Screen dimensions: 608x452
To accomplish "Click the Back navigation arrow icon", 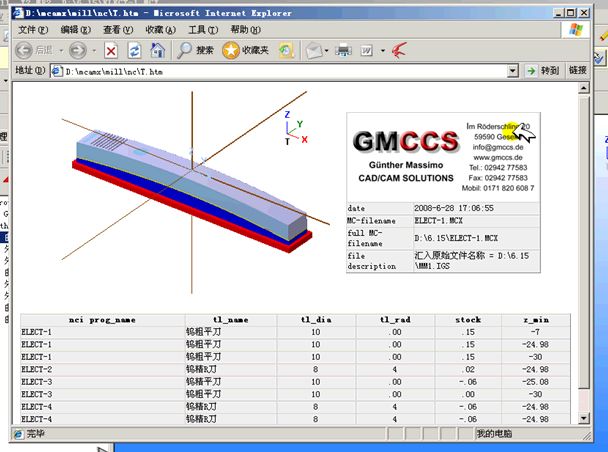I will coord(24,50).
